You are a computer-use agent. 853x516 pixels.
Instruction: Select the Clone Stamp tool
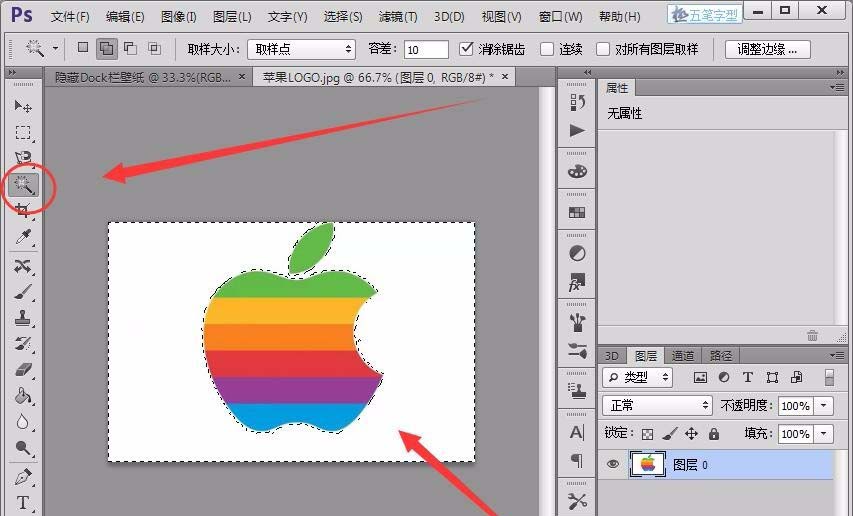[23, 318]
